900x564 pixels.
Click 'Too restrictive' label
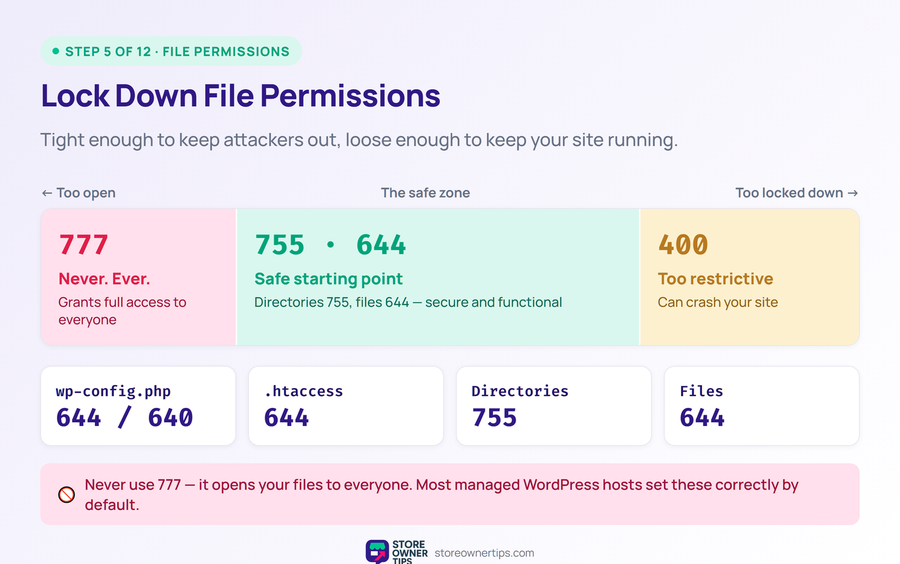[x=715, y=279]
